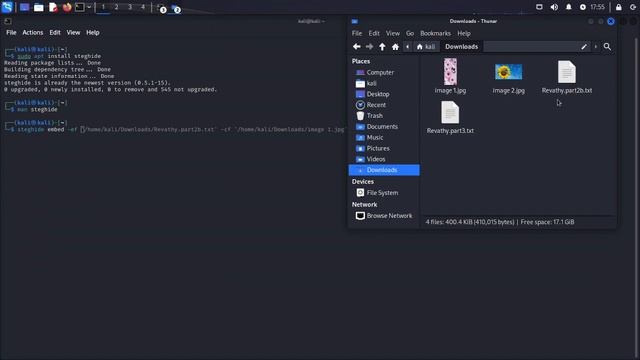The height and width of the screenshot is (360, 640).
Task: Switch to workspace 3
Action: click(x=130, y=7)
